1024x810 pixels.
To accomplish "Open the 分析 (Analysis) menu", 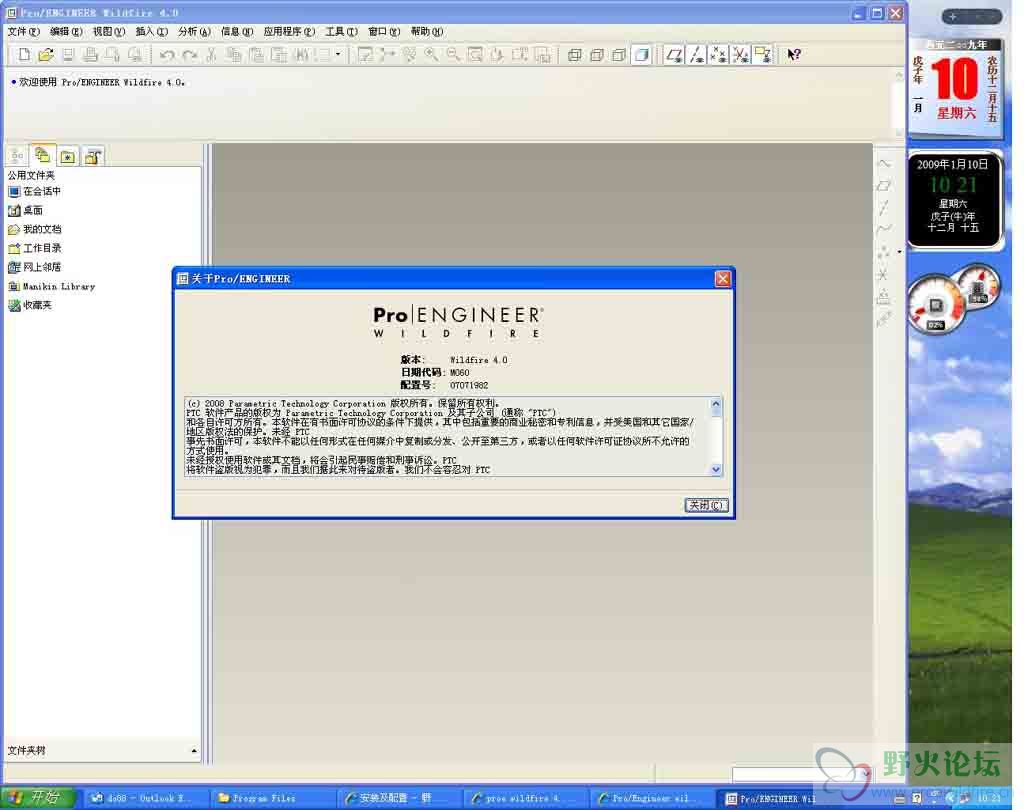I will coord(194,31).
